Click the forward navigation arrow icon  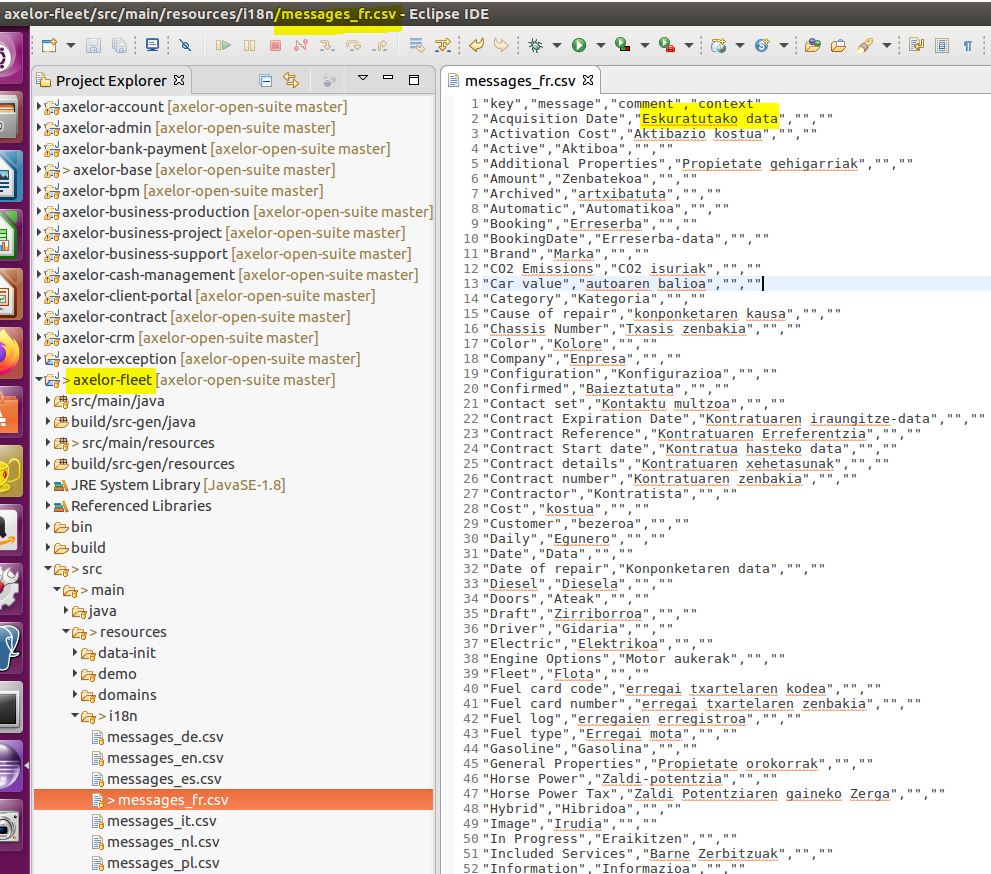coord(501,46)
